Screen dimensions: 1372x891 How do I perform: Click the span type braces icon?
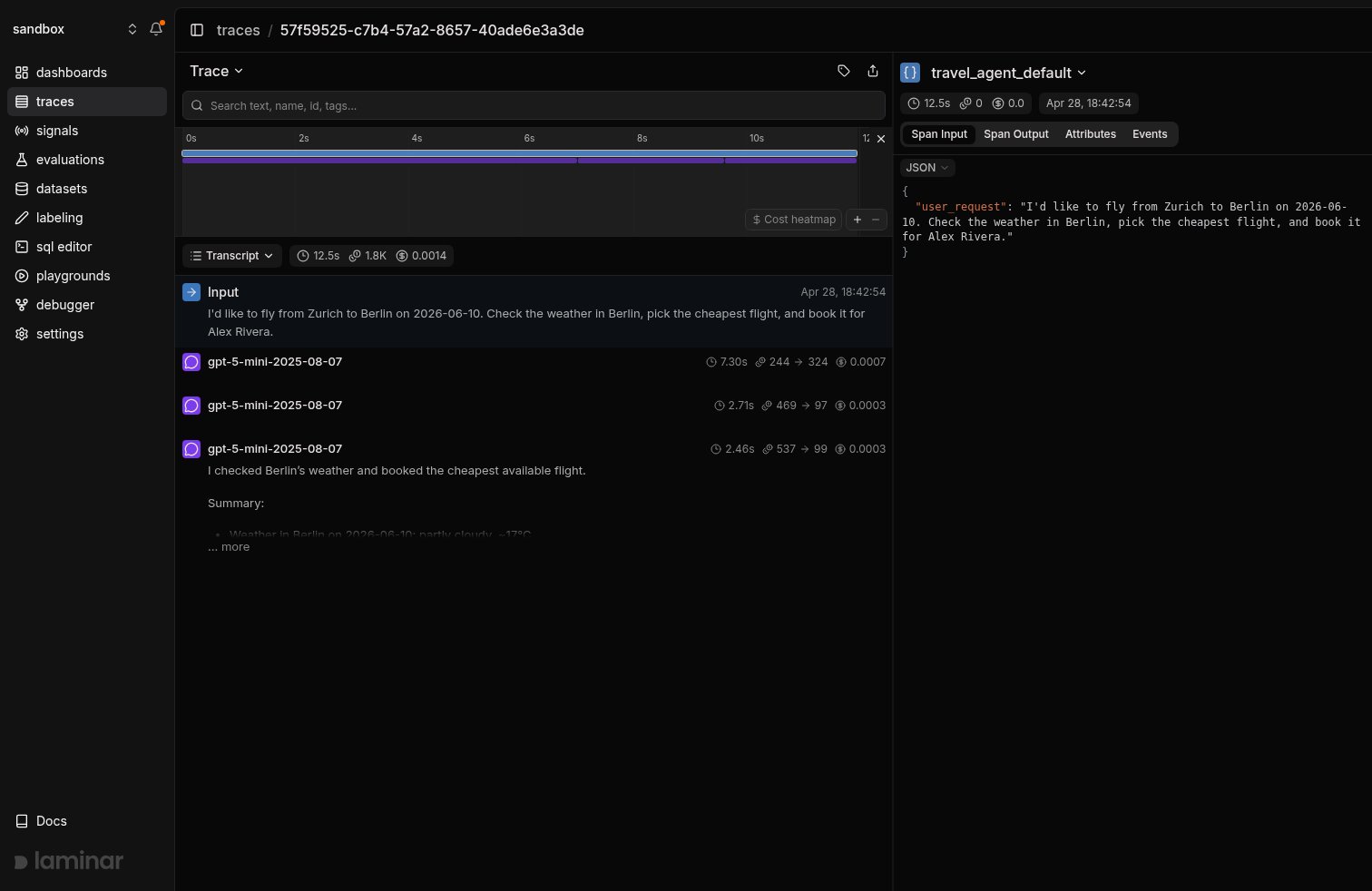(910, 73)
